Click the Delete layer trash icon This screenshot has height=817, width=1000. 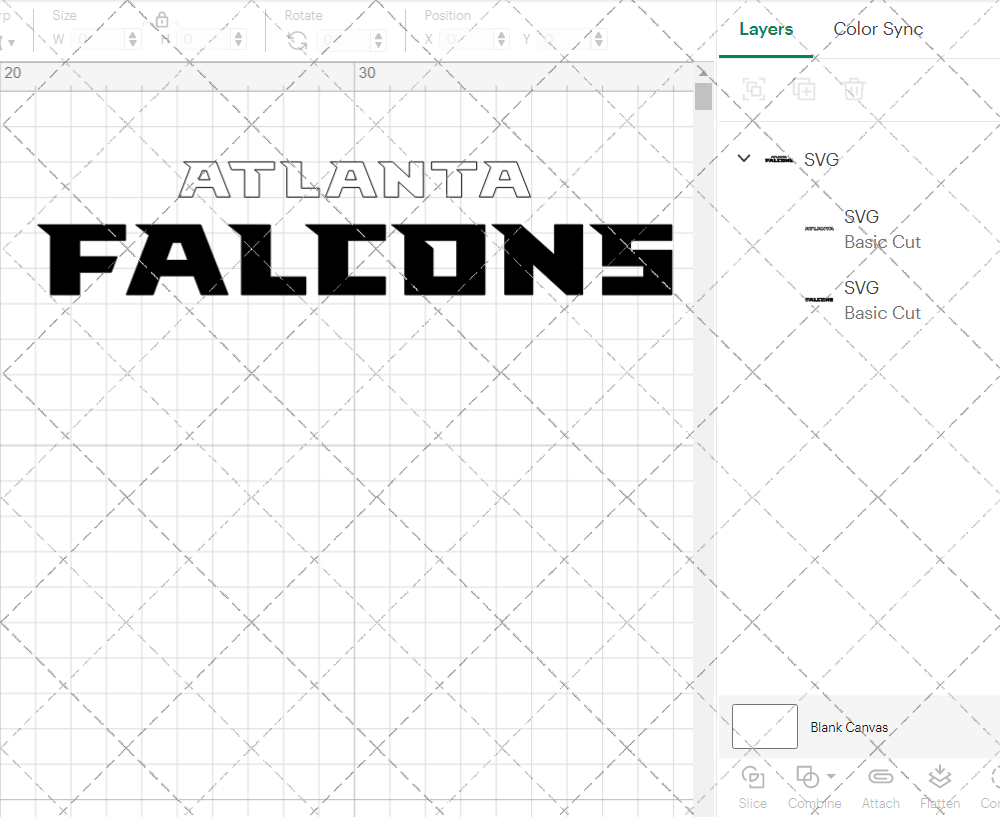click(854, 89)
